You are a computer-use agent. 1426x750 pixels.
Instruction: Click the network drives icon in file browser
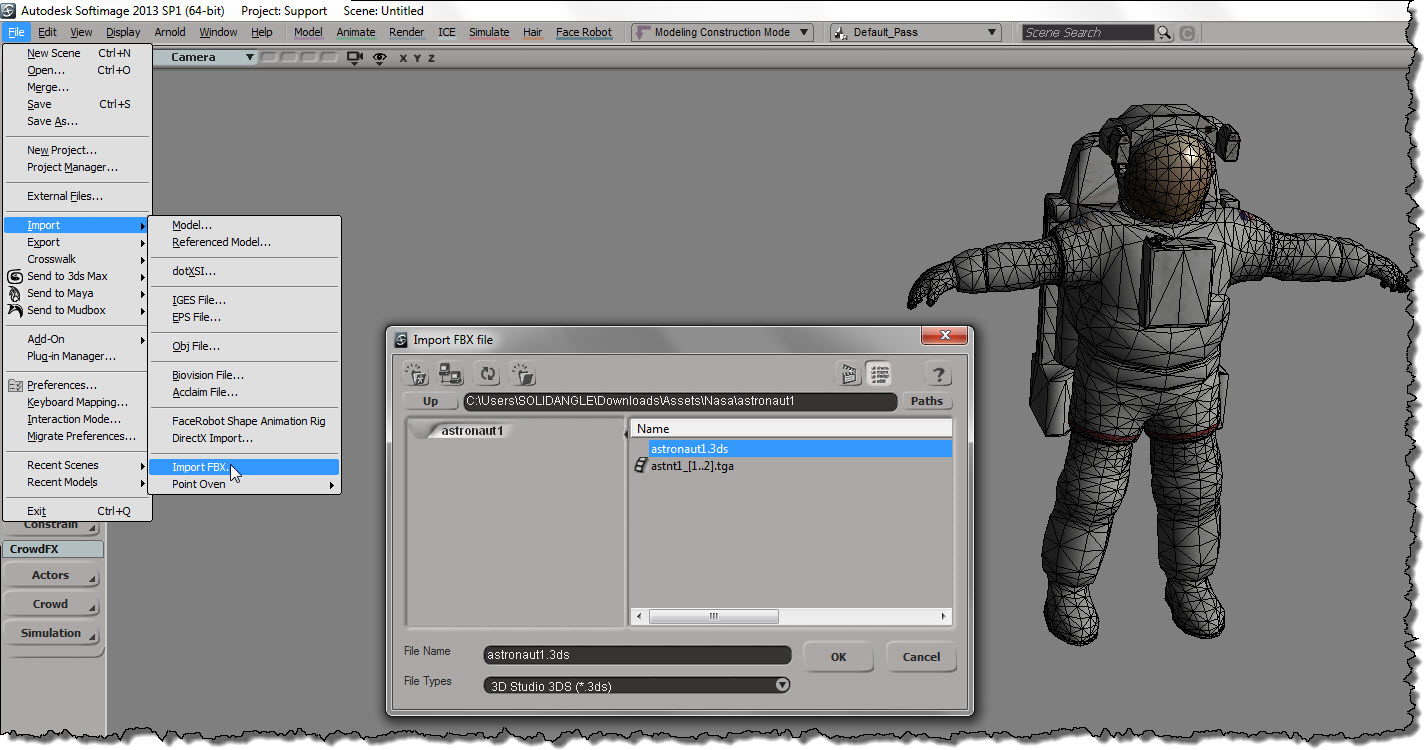click(x=451, y=374)
